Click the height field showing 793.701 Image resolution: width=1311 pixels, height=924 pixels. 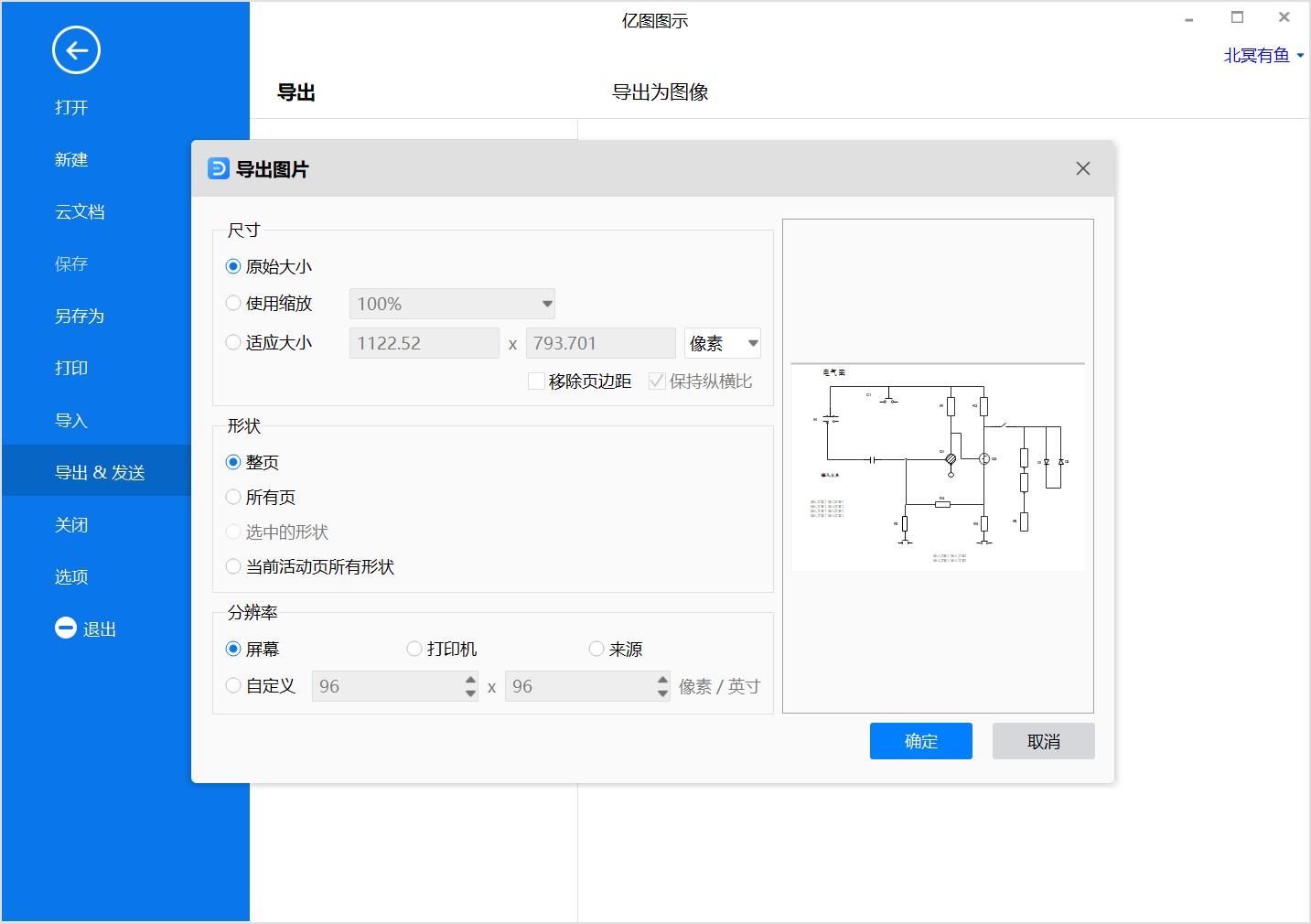(600, 343)
